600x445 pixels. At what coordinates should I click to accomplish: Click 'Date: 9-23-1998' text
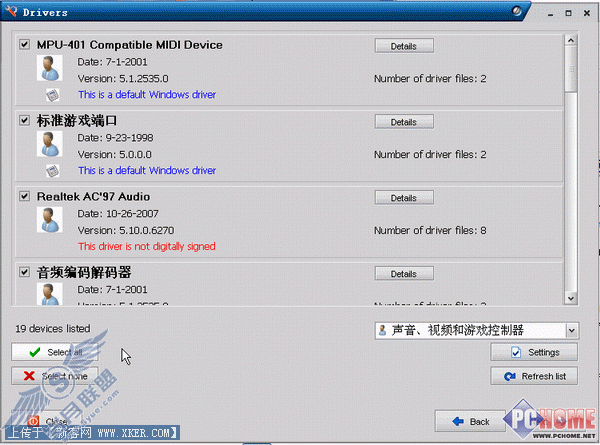point(115,138)
